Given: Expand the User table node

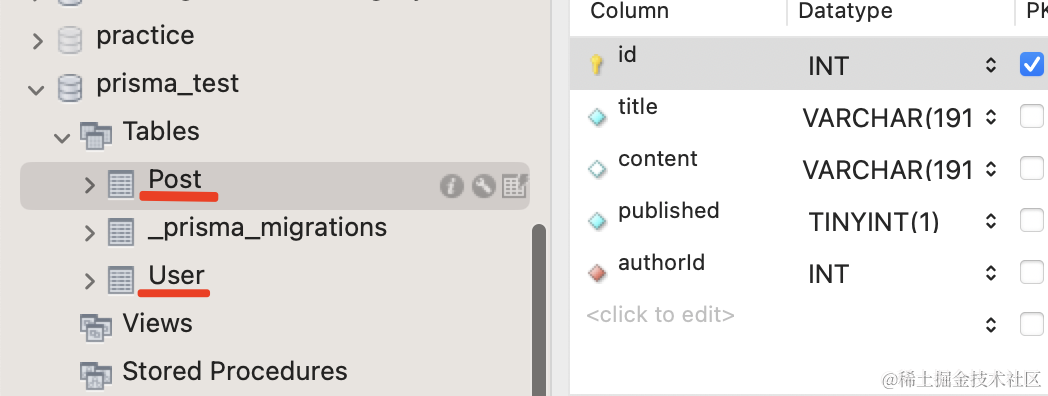Looking at the screenshot, I should point(90,282).
